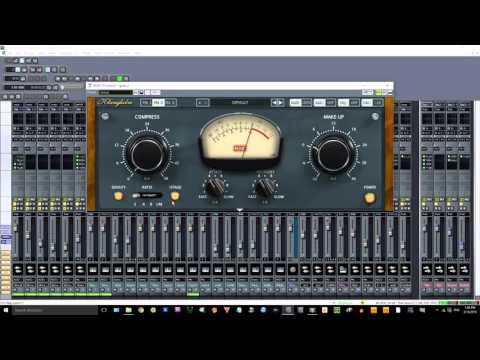Toggle the plugin POWER button
This screenshot has width=480, height=360.
pos(369,198)
